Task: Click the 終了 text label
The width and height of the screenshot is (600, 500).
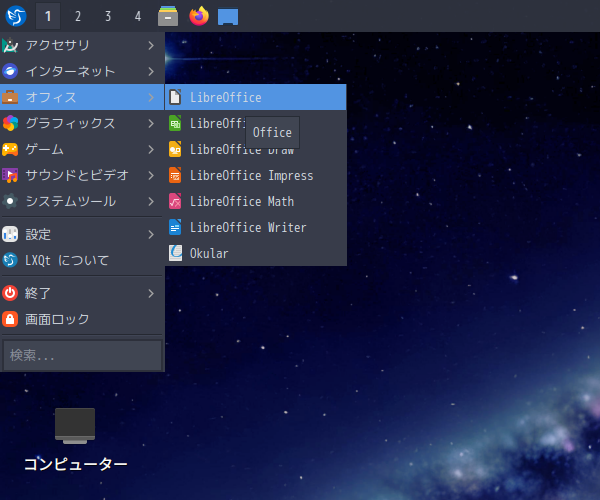Action: pos(38,293)
